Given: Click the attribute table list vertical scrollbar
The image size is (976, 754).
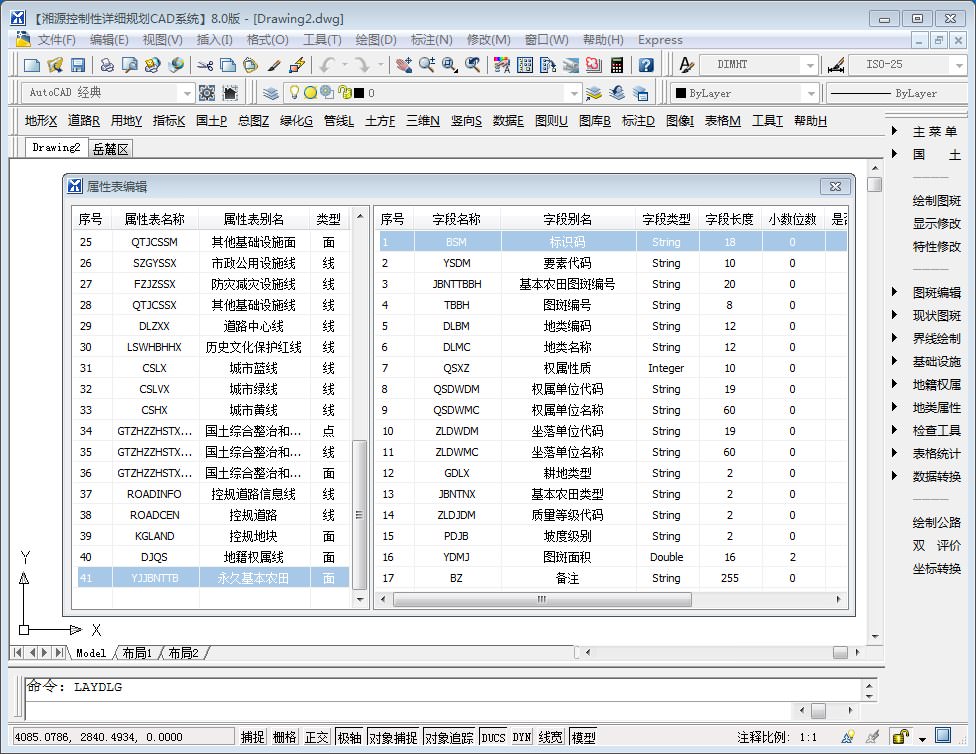Looking at the screenshot, I should (x=359, y=514).
